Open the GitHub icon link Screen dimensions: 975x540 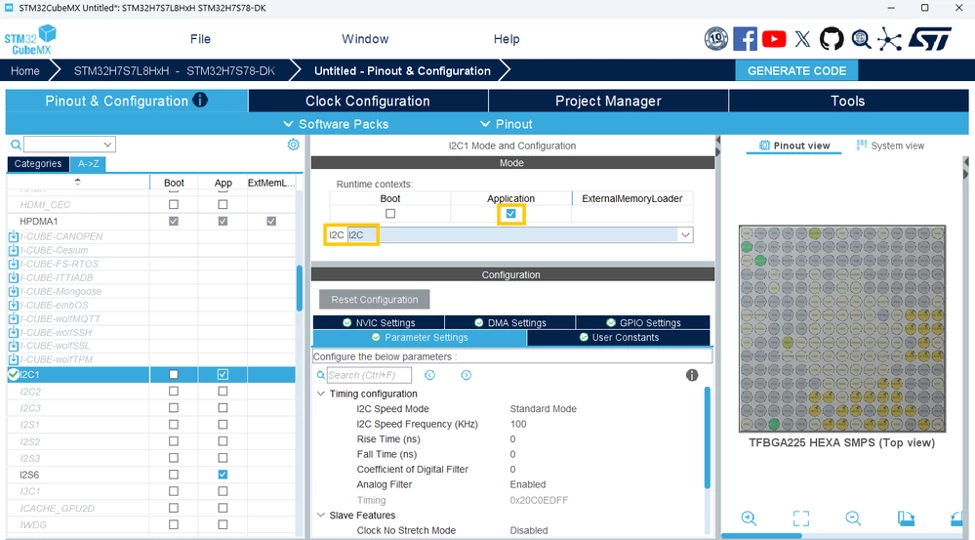(831, 39)
